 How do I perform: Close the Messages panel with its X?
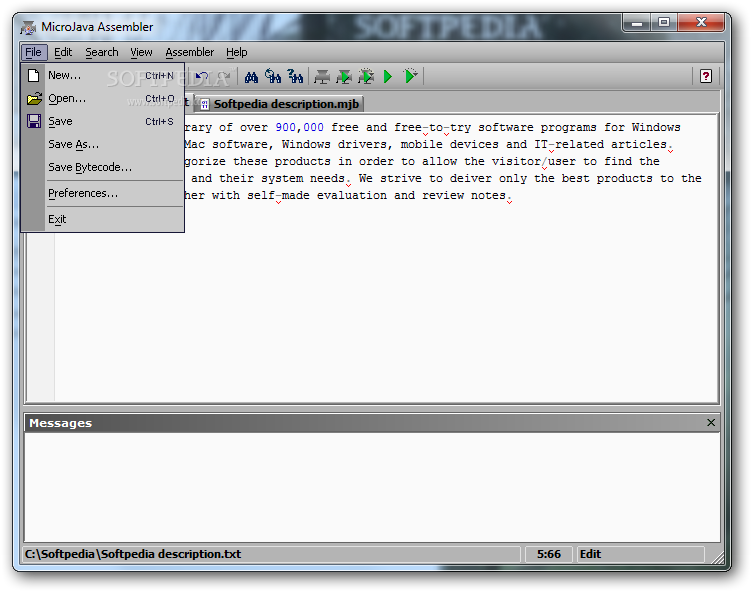[711, 423]
